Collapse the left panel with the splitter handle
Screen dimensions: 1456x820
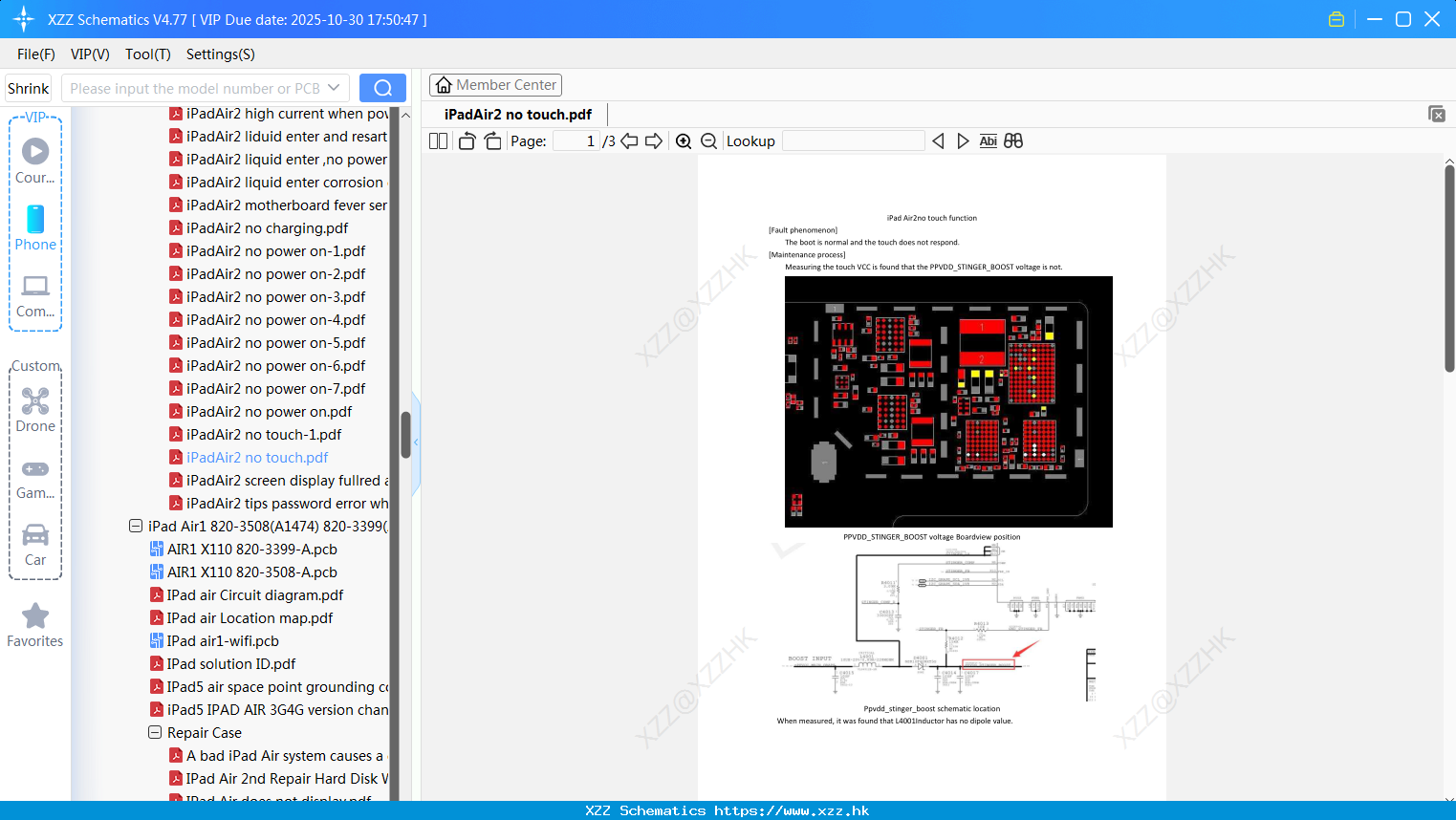[x=416, y=442]
